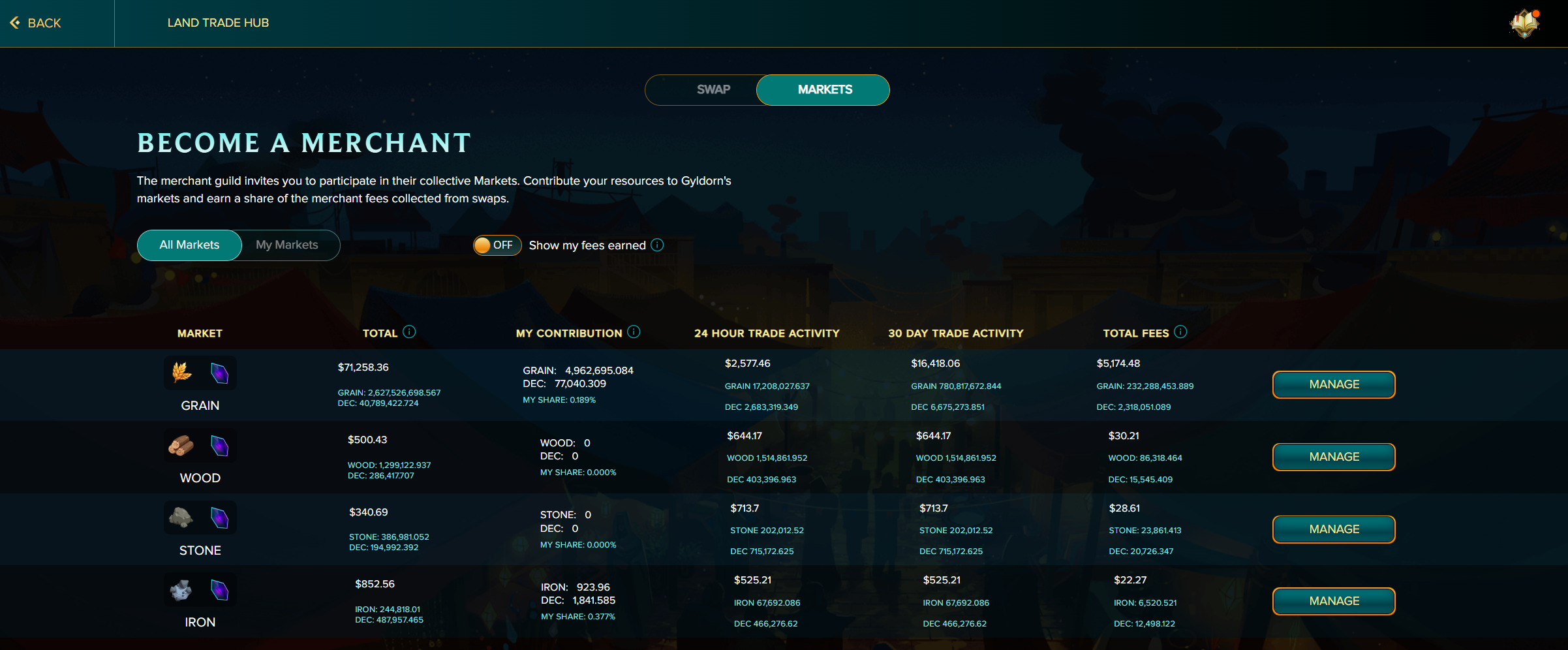
Task: Select the MARKETS tab
Action: (x=824, y=89)
